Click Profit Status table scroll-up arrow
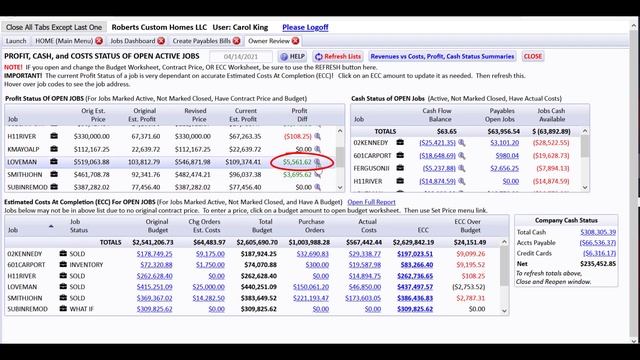 340,131
